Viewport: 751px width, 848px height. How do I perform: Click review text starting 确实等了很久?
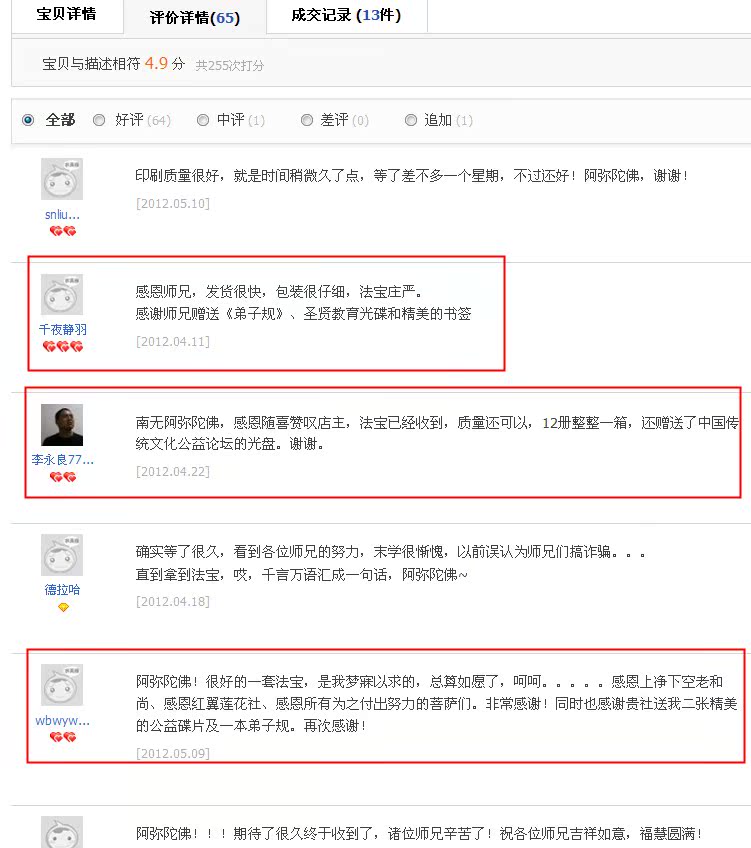pyautogui.click(x=390, y=563)
